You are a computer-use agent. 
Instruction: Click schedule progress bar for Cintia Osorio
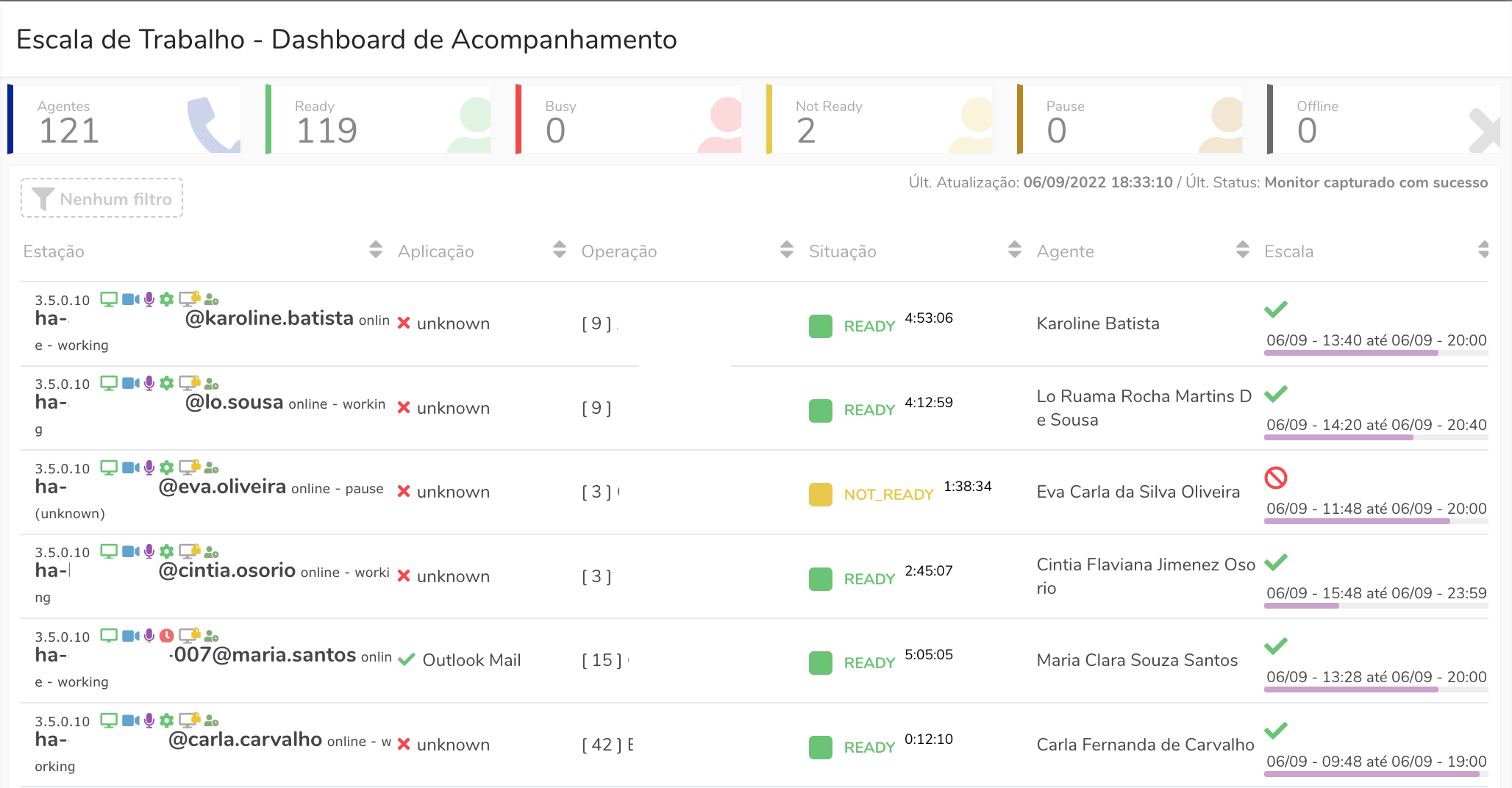(x=1375, y=606)
